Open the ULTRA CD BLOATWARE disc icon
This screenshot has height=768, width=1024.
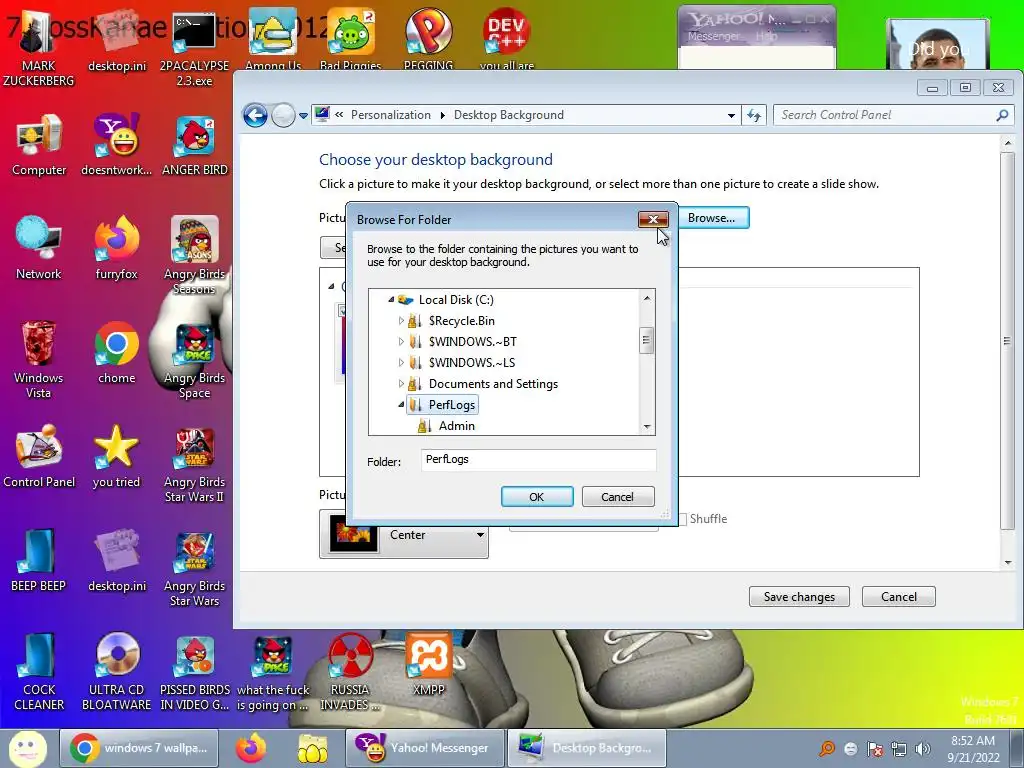click(x=116, y=672)
